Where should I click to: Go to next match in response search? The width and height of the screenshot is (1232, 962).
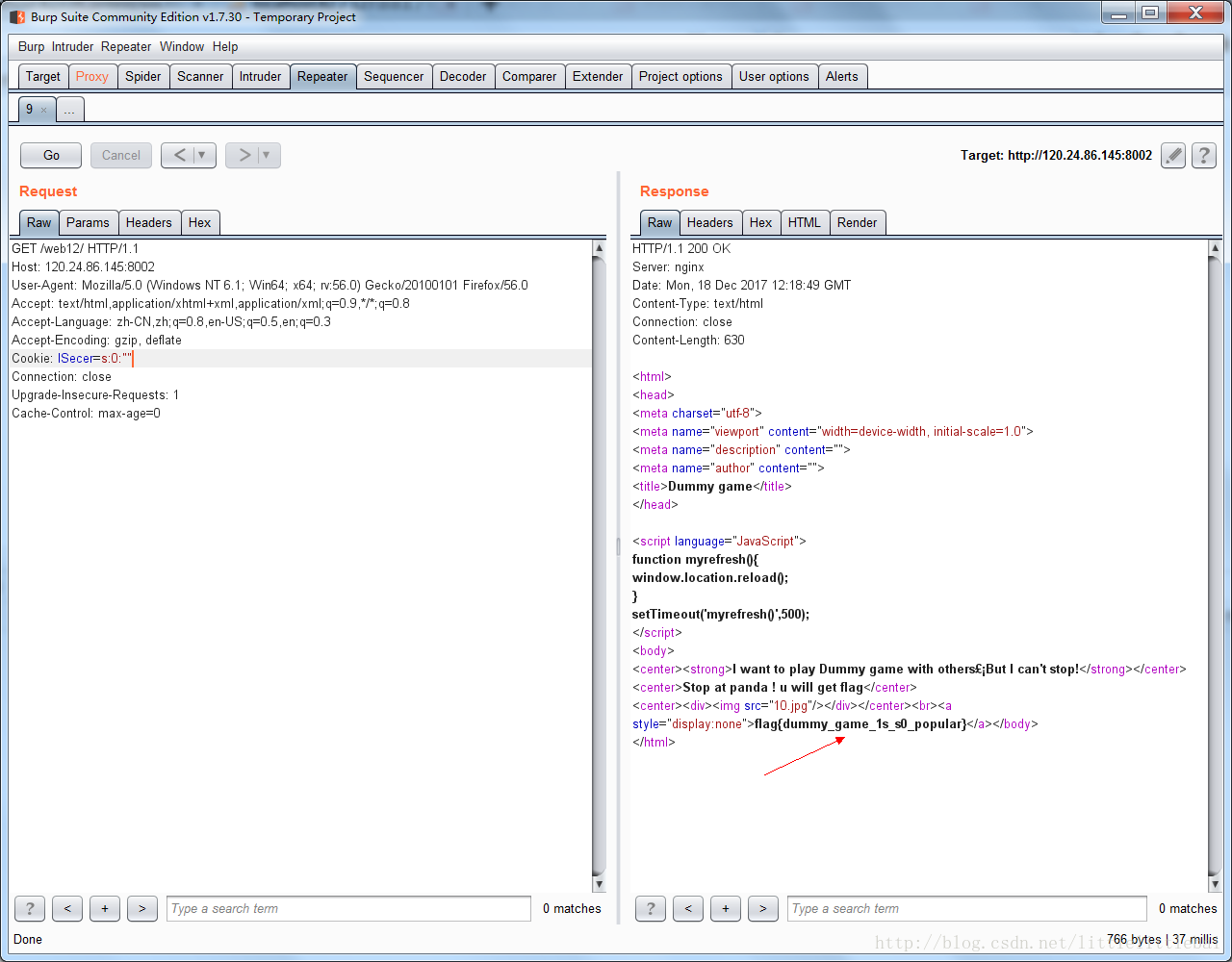tap(763, 908)
